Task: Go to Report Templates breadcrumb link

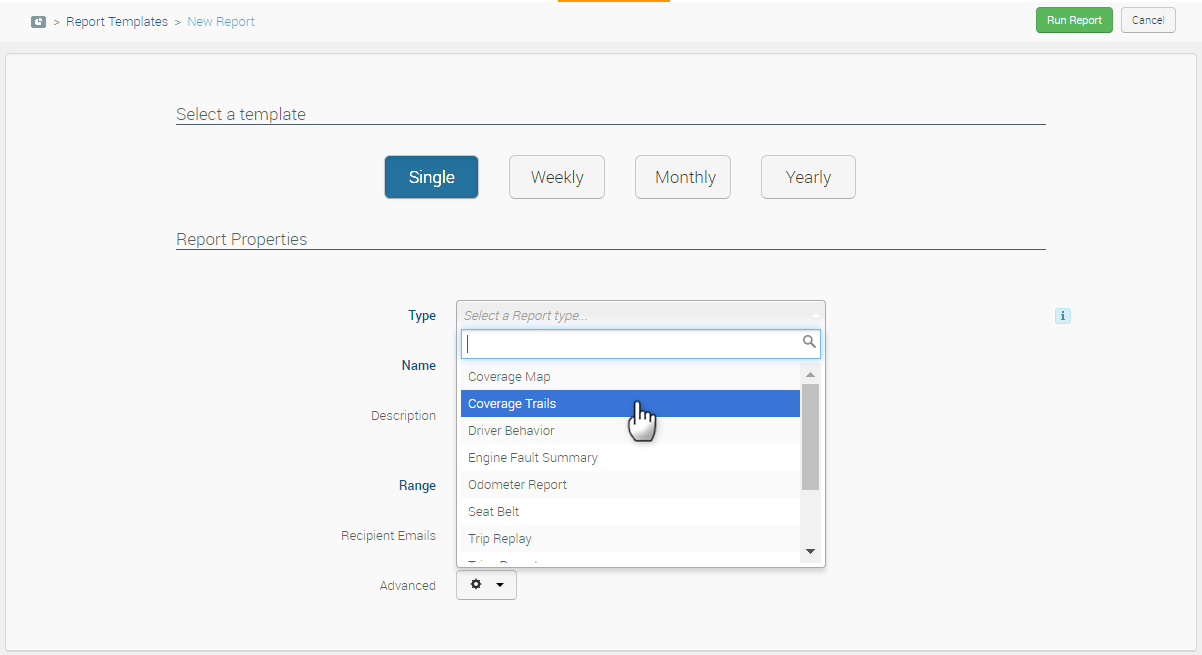Action: pos(117,21)
